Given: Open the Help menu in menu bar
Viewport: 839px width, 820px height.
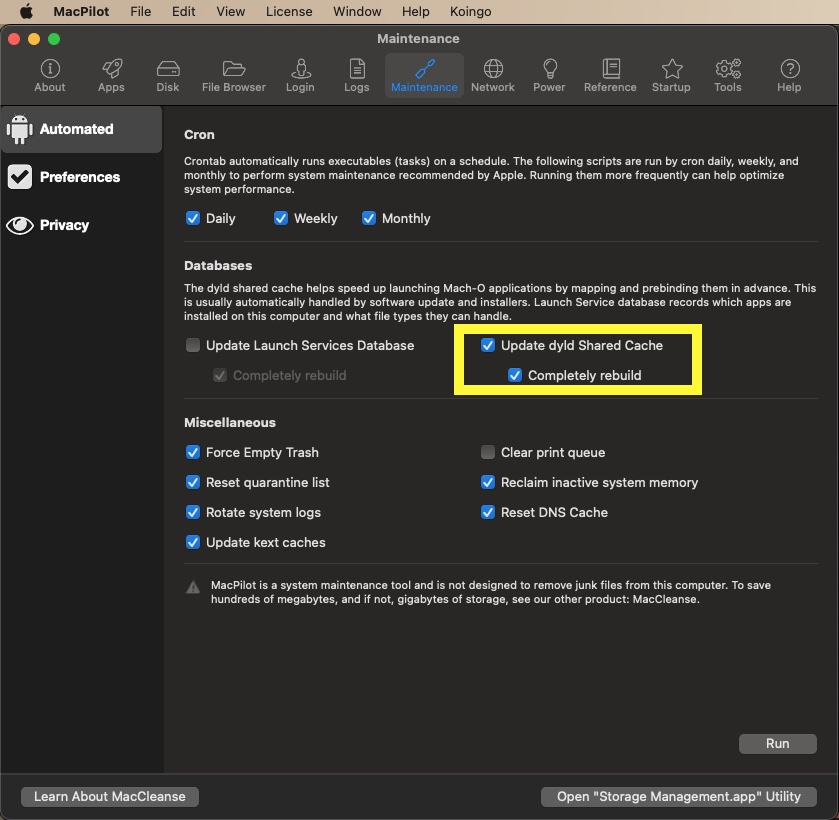Looking at the screenshot, I should tap(416, 11).
